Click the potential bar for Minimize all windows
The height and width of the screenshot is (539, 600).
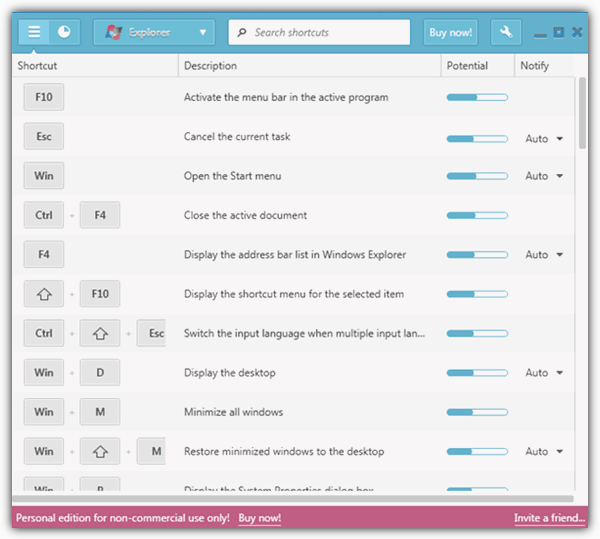[x=477, y=412]
